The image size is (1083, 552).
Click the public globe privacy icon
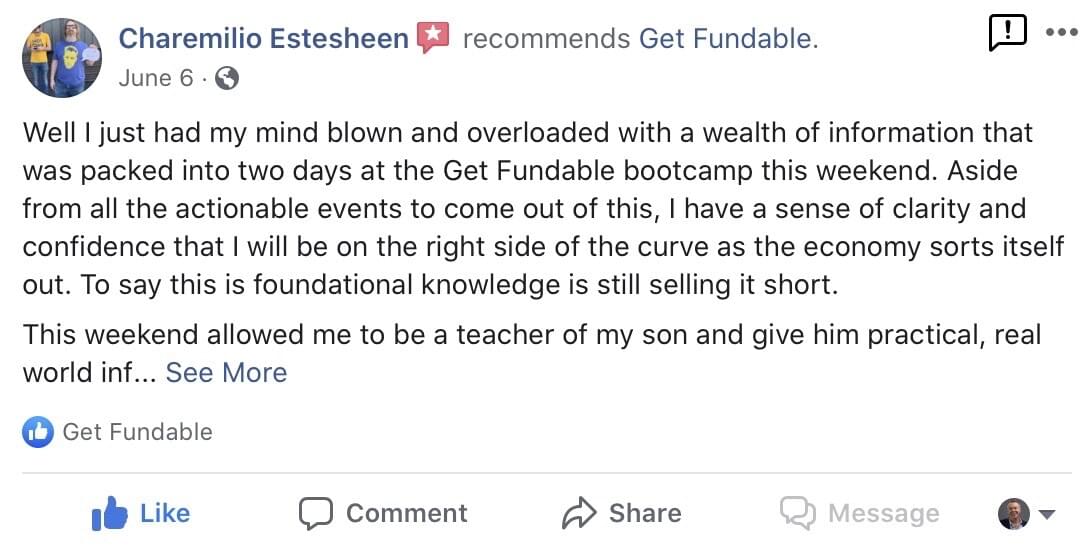click(x=227, y=79)
